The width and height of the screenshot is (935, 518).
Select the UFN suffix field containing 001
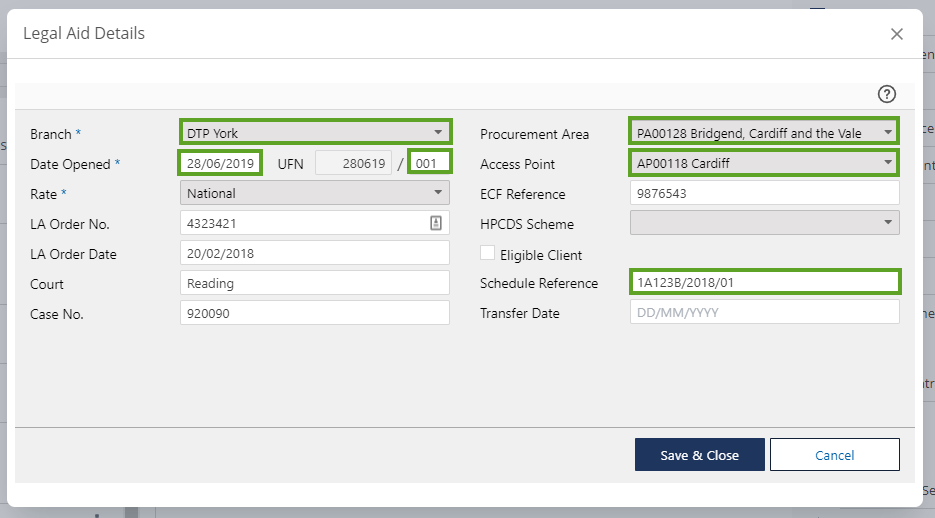(431, 163)
